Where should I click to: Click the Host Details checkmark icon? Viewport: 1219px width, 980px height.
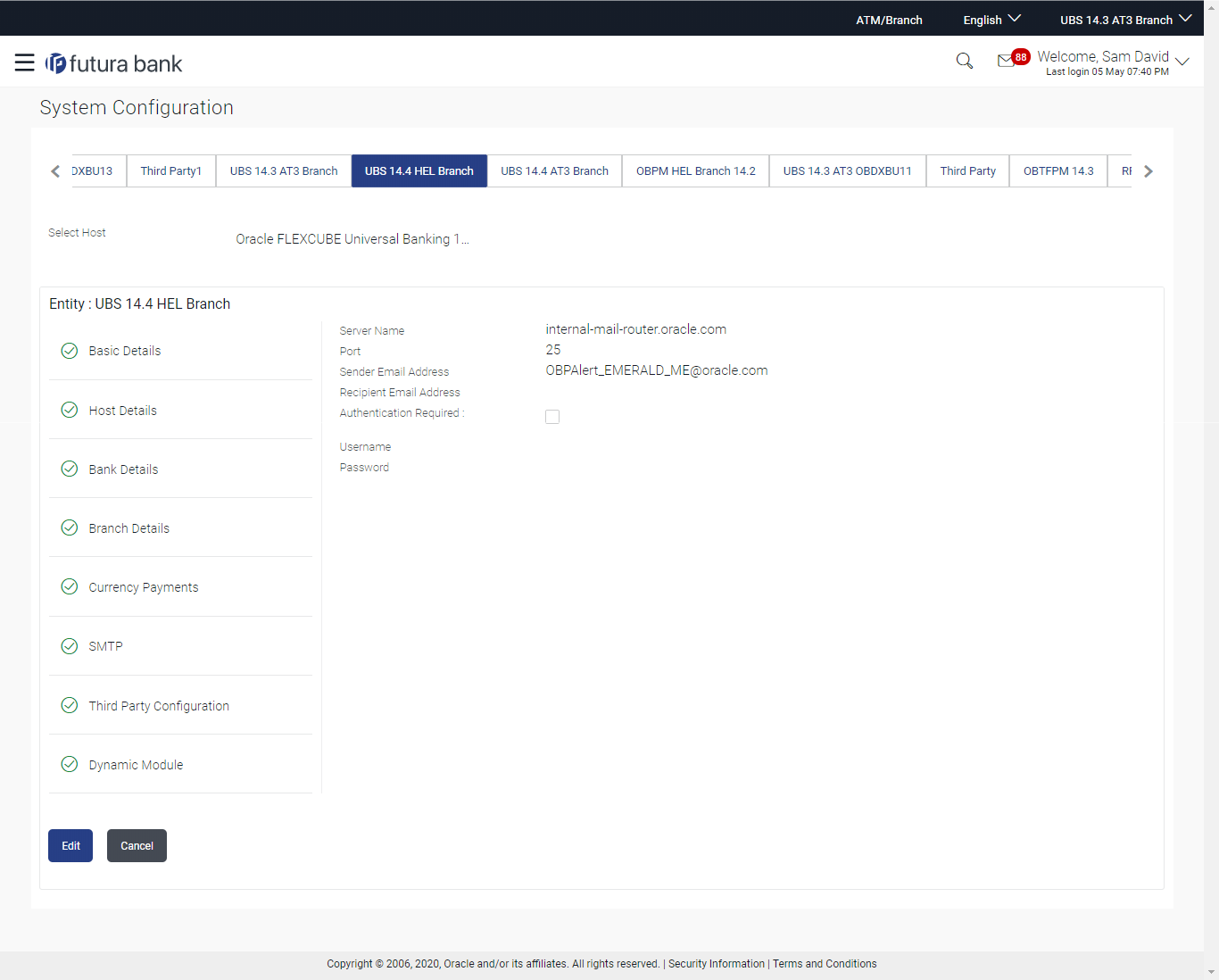70,410
